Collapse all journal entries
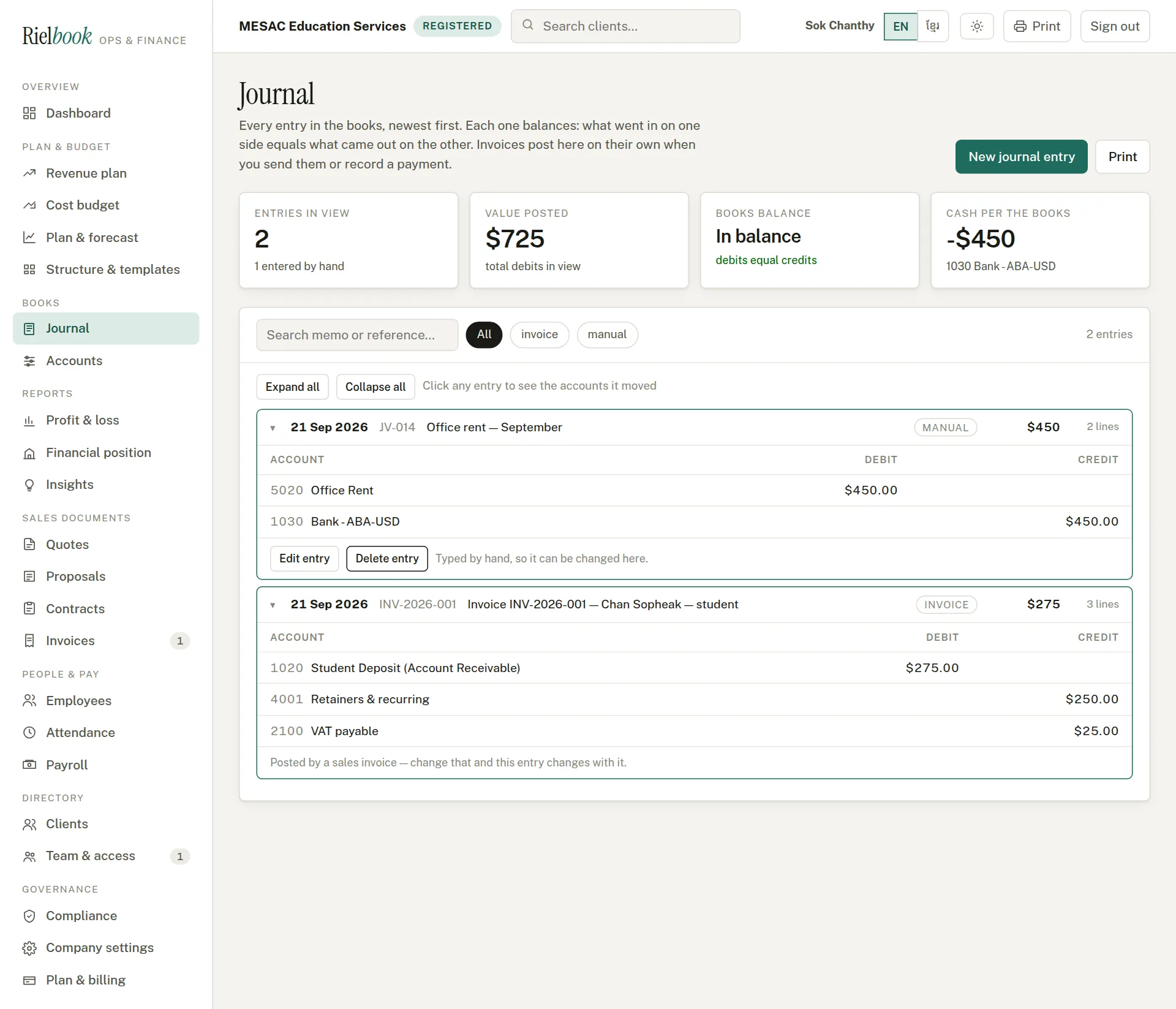 pos(375,387)
